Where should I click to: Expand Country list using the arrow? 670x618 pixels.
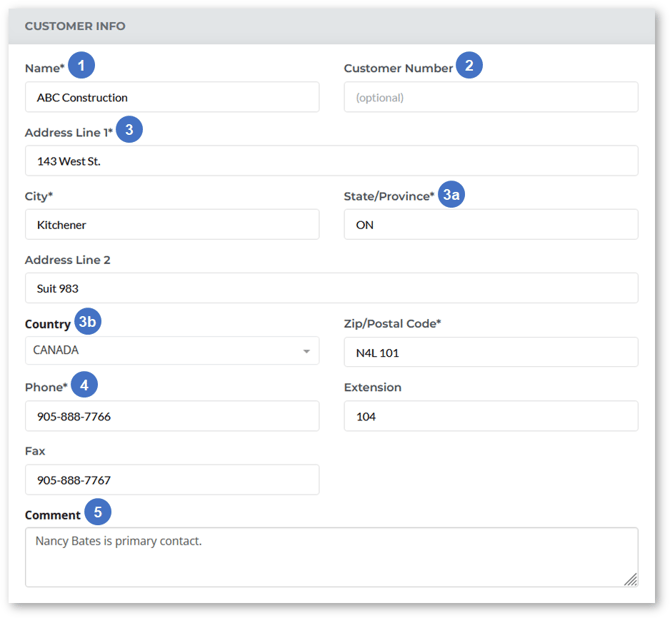[x=305, y=352]
